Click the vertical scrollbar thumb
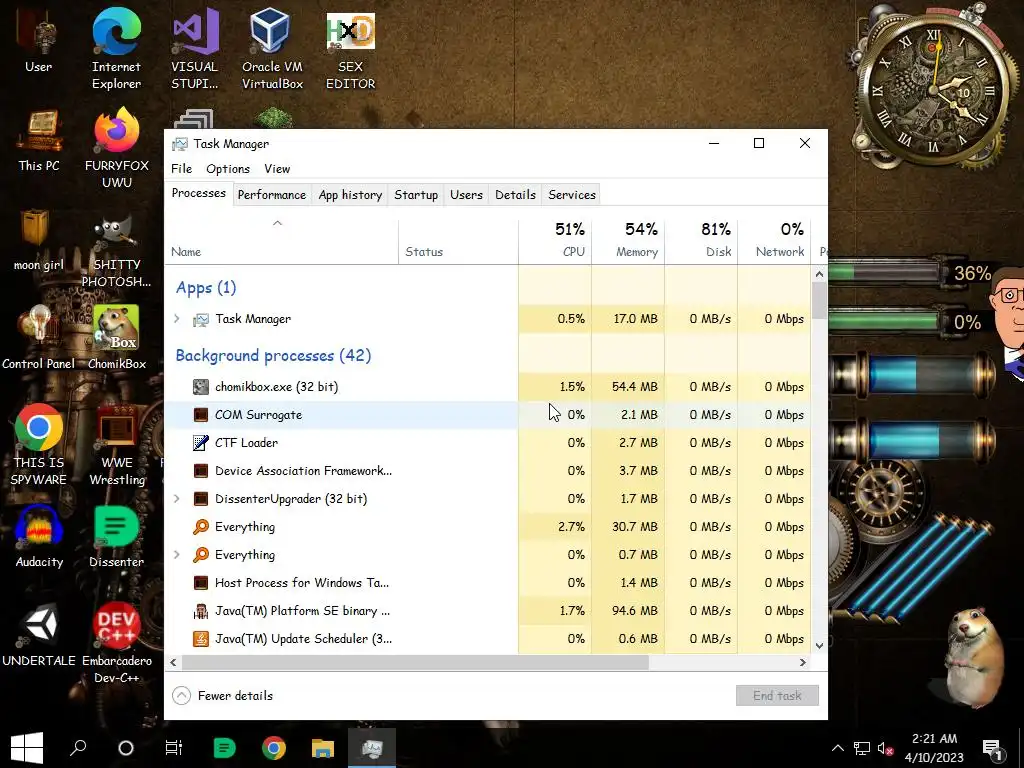The image size is (1024, 768). click(819, 300)
